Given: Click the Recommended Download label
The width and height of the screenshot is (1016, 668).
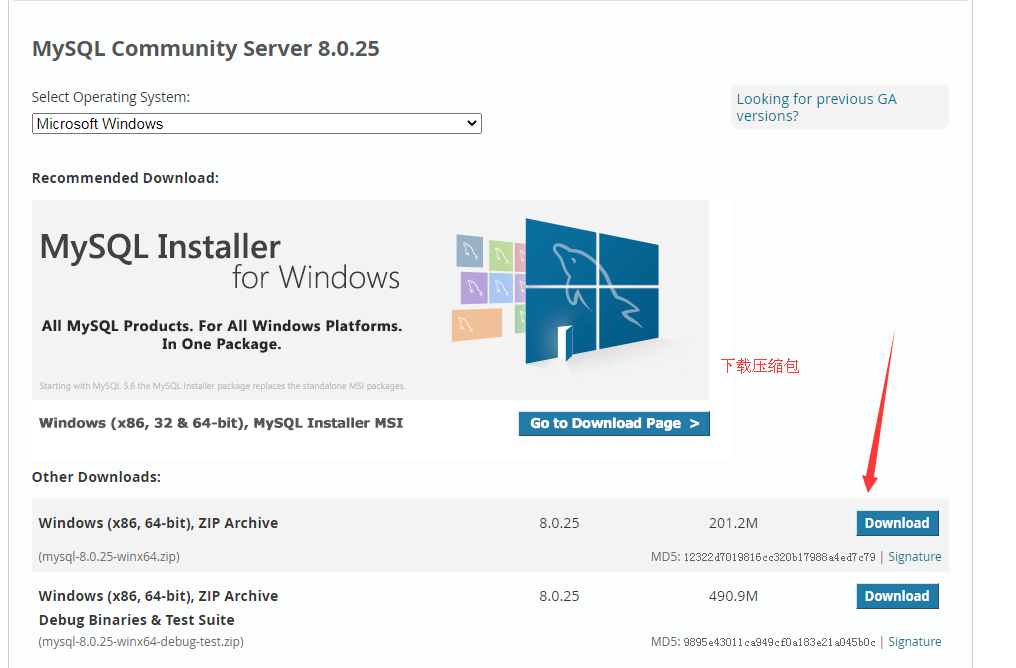Looking at the screenshot, I should [x=125, y=178].
